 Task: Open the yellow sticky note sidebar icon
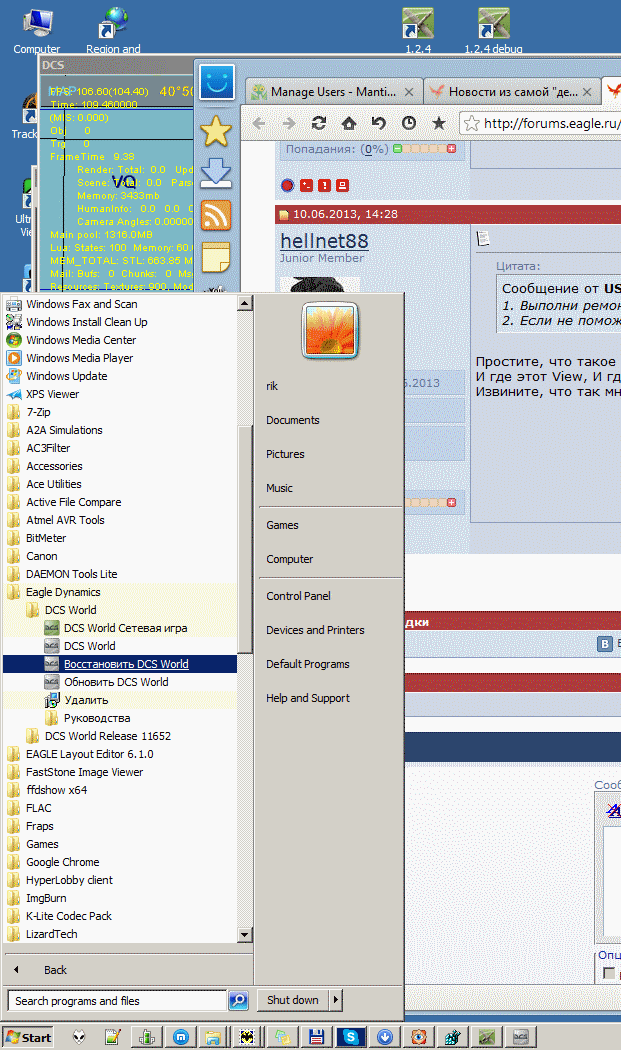pyautogui.click(x=216, y=257)
